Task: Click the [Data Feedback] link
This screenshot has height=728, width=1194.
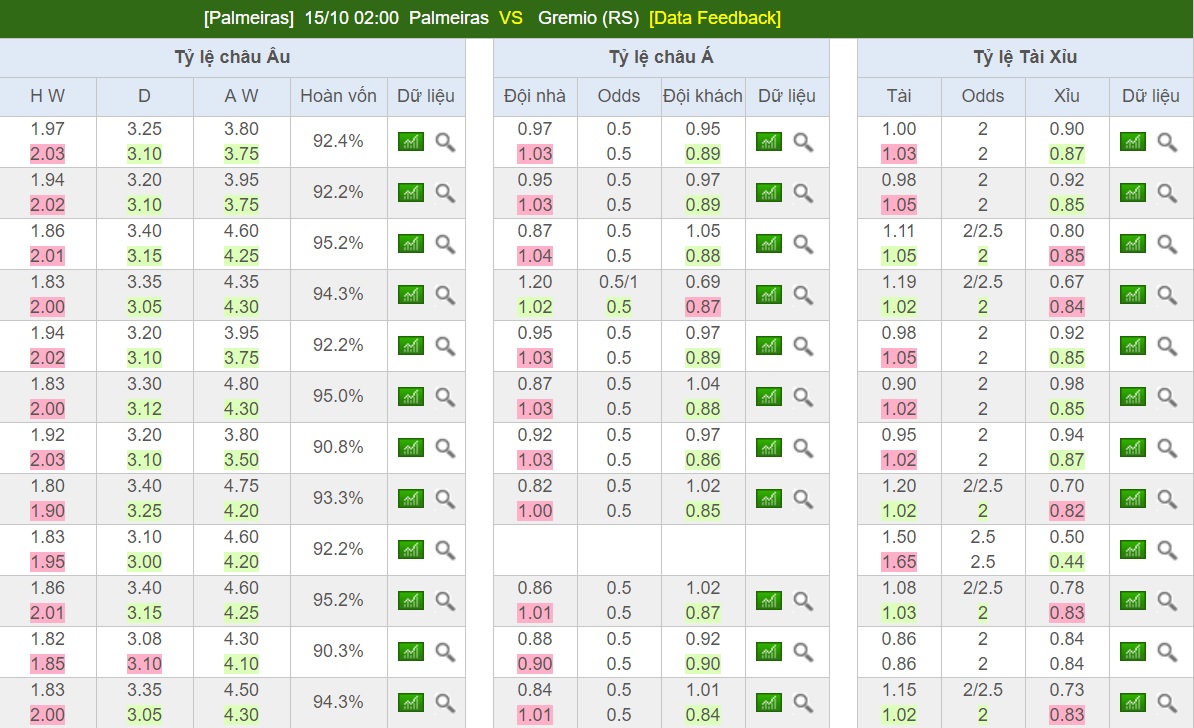Action: point(714,18)
